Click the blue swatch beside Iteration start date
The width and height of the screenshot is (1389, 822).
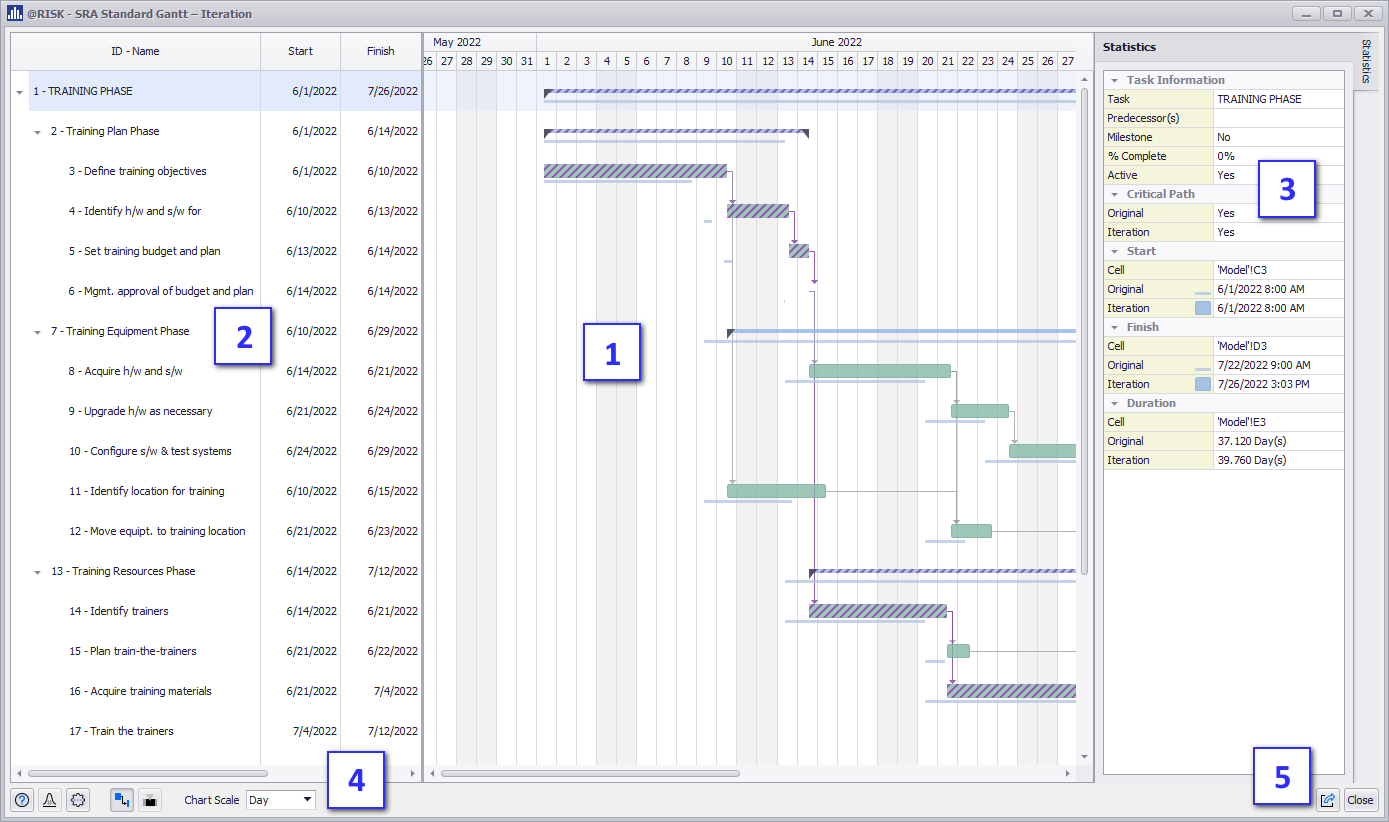1202,308
